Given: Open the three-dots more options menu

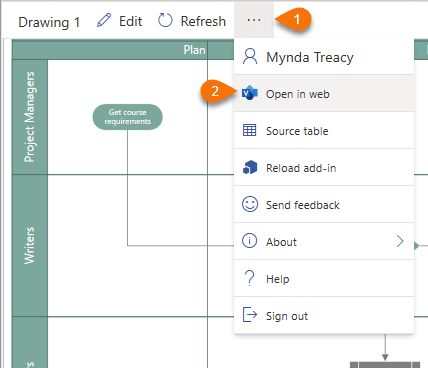Looking at the screenshot, I should pos(254,20).
